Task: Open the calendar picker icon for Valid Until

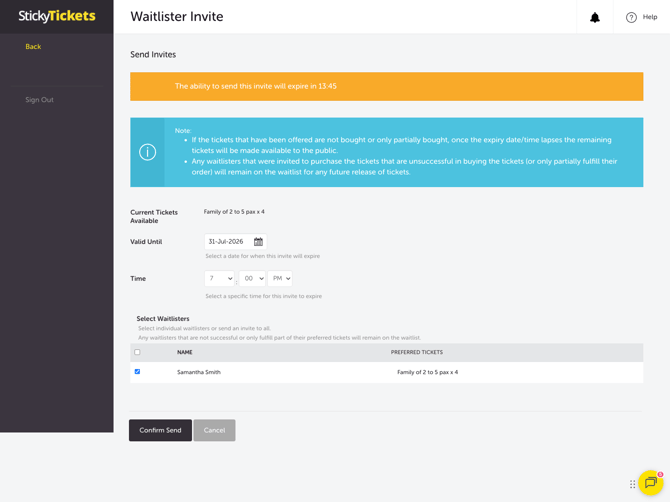Action: point(258,242)
